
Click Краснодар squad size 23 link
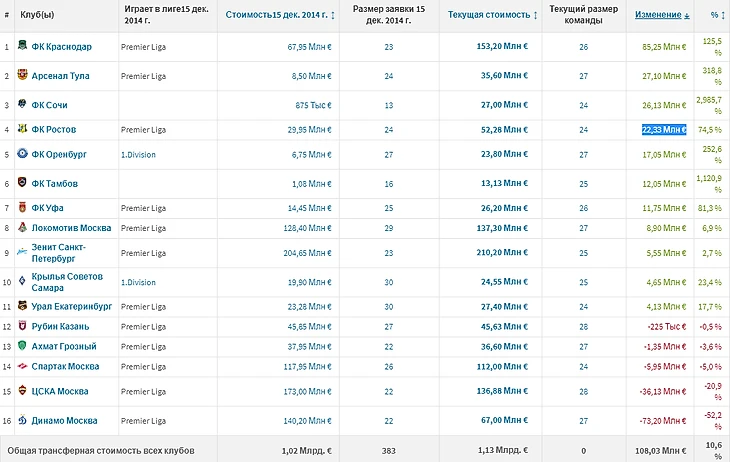click(389, 46)
